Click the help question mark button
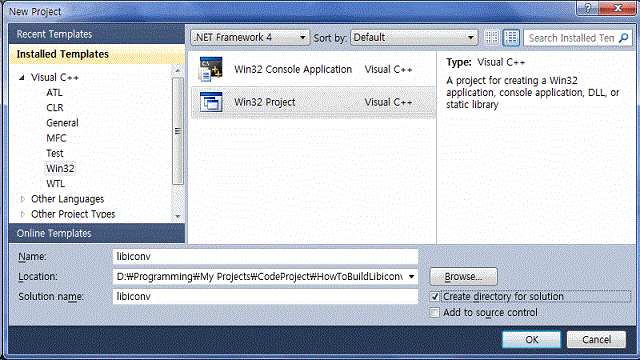Viewport: 640px width, 360px height. coord(588,8)
